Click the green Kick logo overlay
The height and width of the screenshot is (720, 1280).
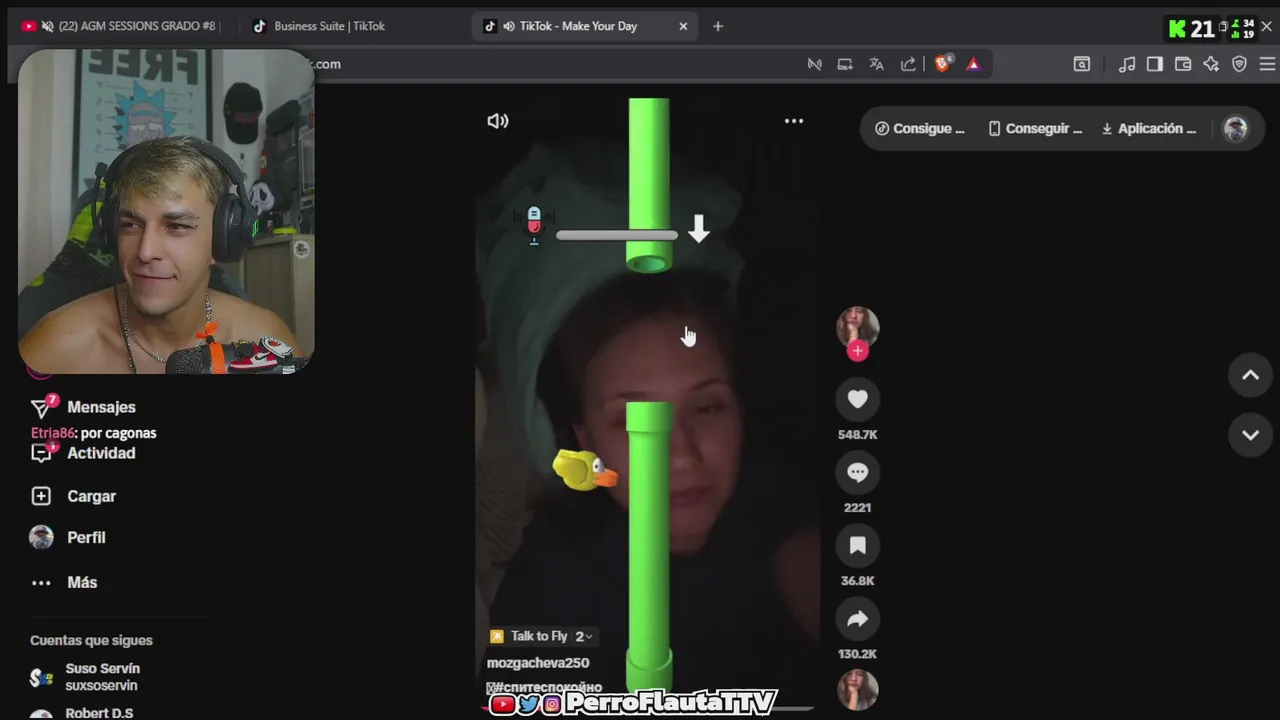tap(1177, 28)
